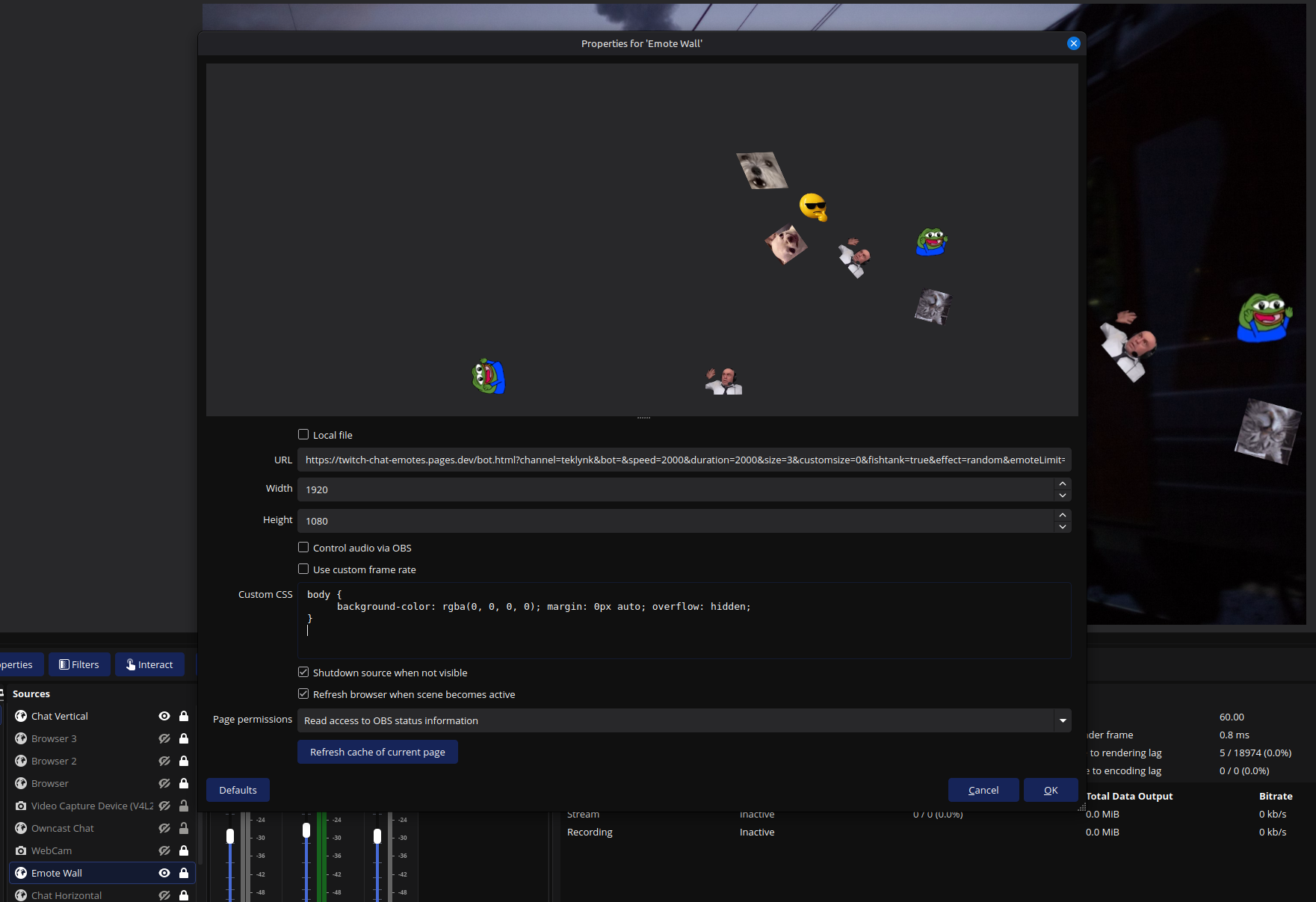This screenshot has width=1316, height=902.
Task: Click into the URL field
Action: tap(685, 460)
